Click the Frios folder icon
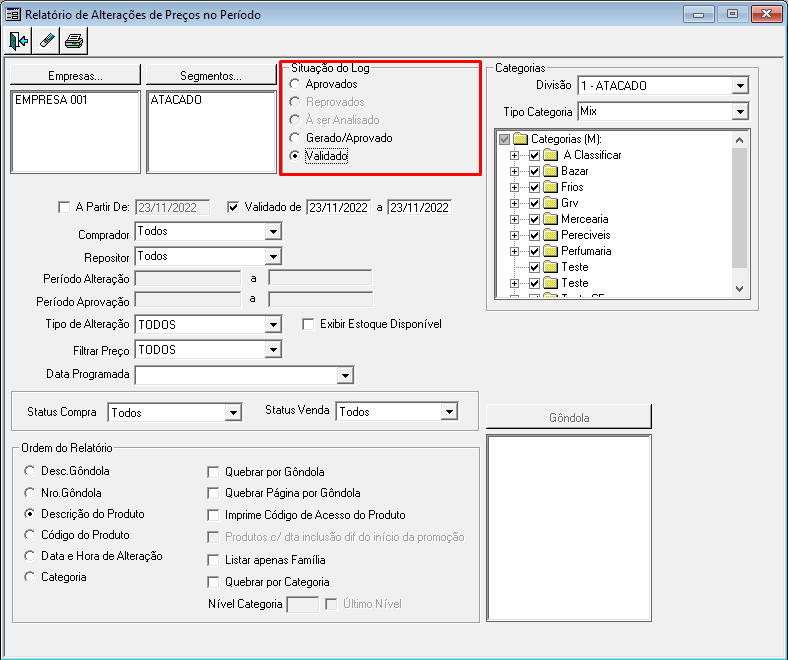This screenshot has width=788, height=660. 551,187
